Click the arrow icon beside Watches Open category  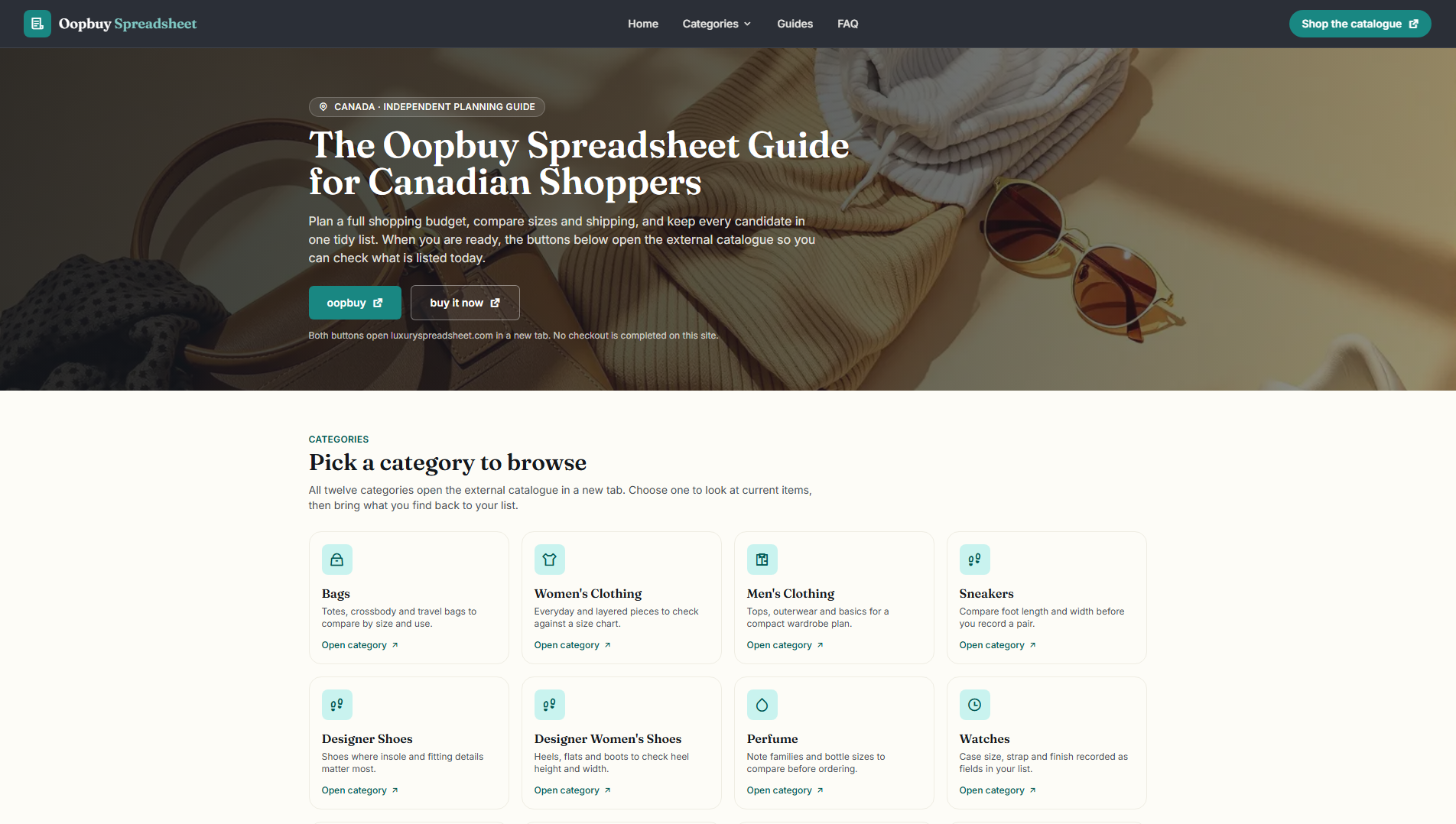1033,790
